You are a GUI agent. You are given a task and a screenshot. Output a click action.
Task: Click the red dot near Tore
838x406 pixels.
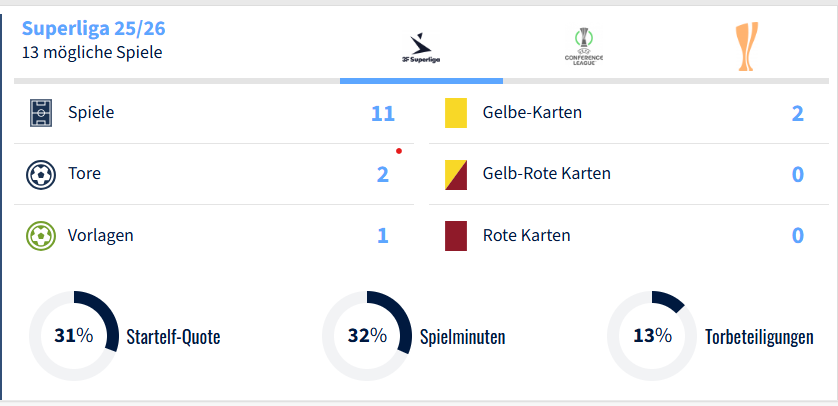coord(399,151)
